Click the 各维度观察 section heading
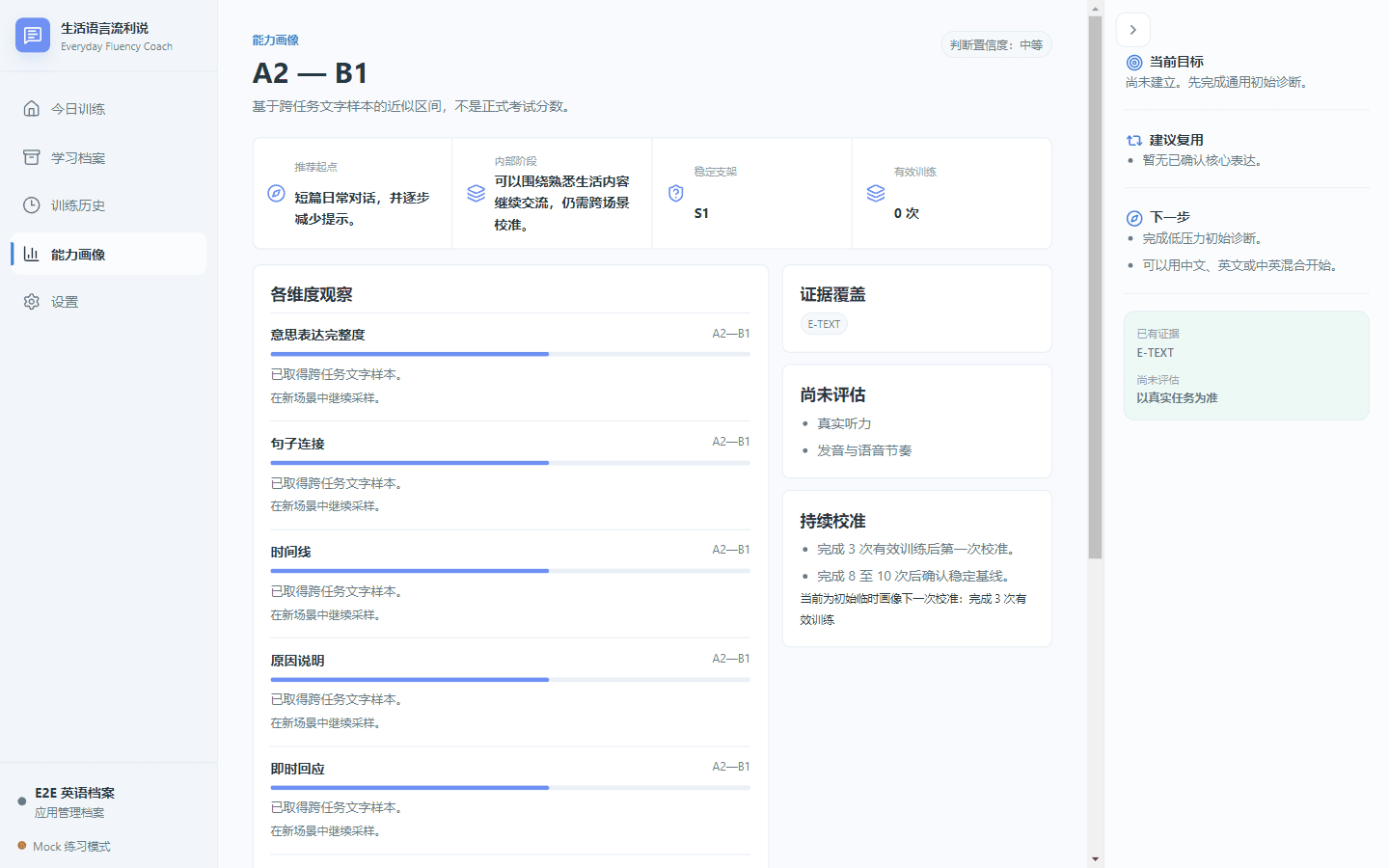Viewport: 1389px width, 868px height. coord(312,294)
